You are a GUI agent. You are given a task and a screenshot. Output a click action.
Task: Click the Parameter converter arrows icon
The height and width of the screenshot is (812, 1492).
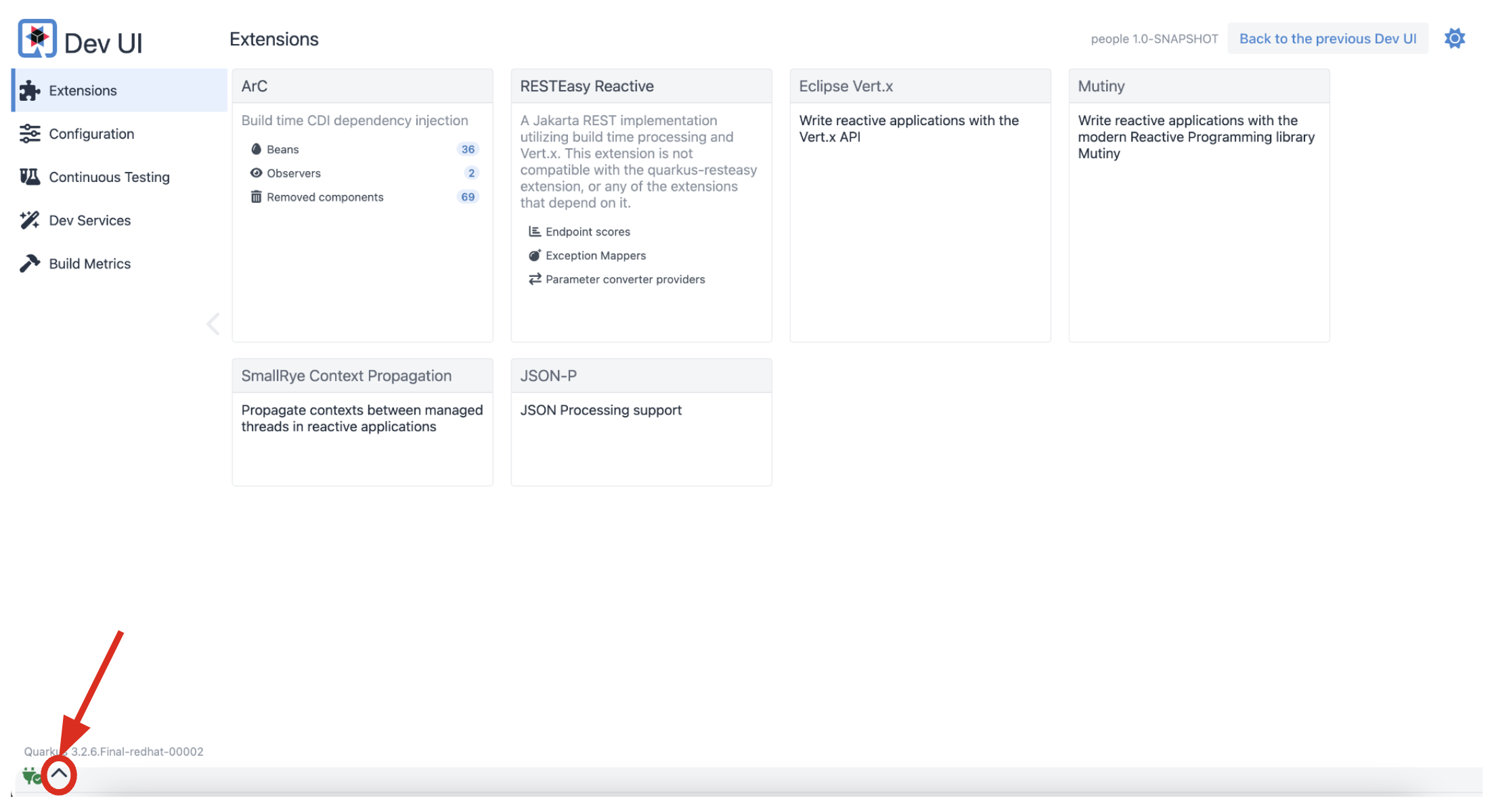(x=535, y=279)
